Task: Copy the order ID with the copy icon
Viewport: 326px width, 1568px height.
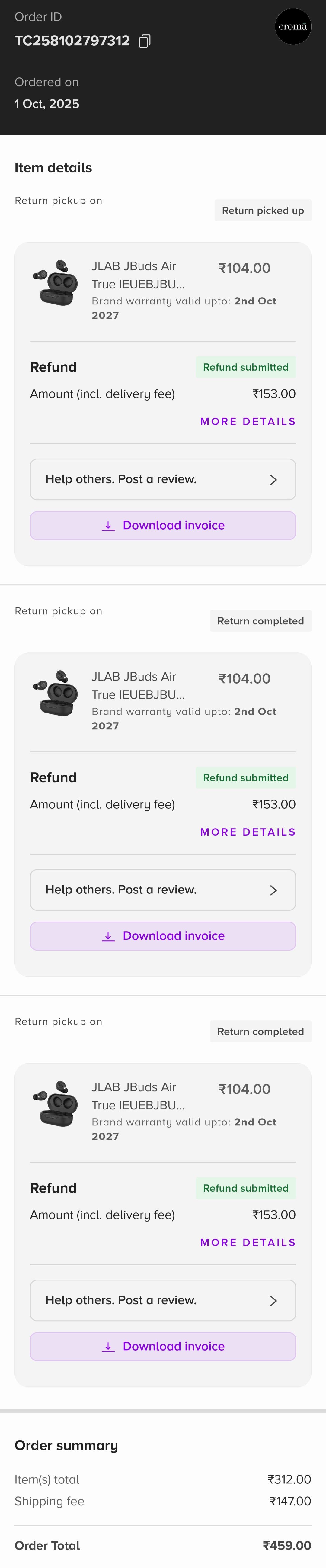Action: click(145, 41)
